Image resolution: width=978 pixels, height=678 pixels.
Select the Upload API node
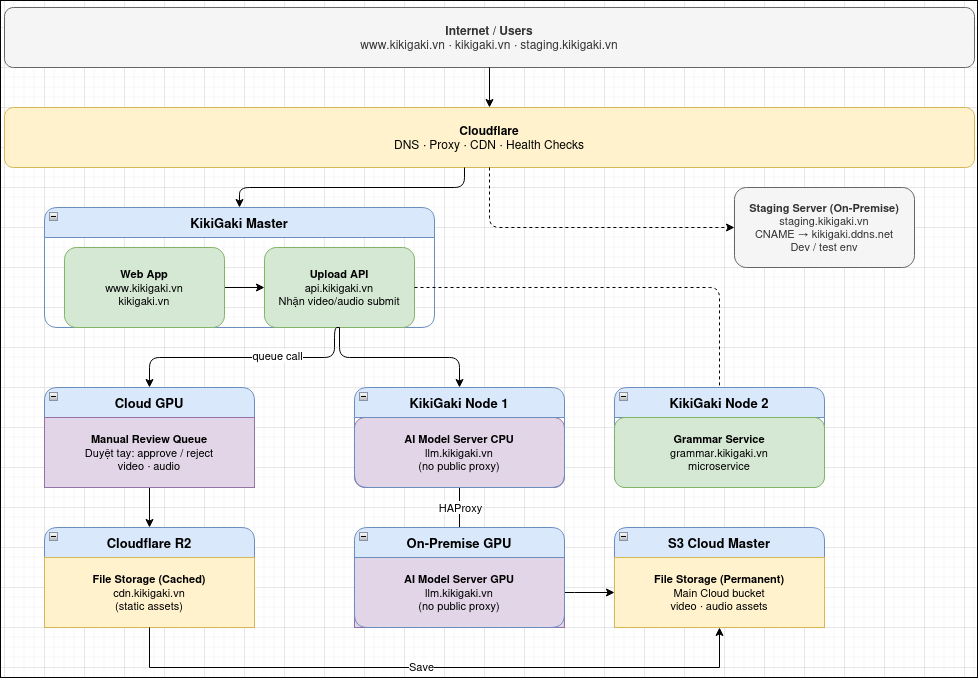tap(339, 288)
